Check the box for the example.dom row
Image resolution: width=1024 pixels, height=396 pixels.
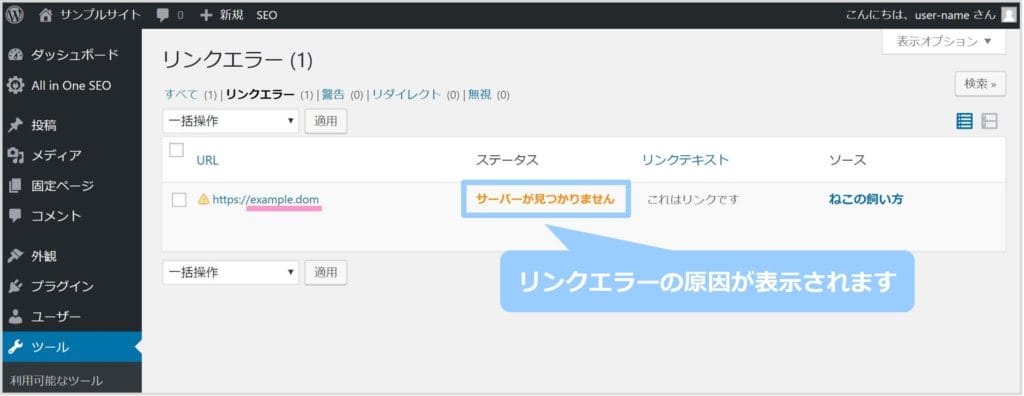(x=179, y=200)
